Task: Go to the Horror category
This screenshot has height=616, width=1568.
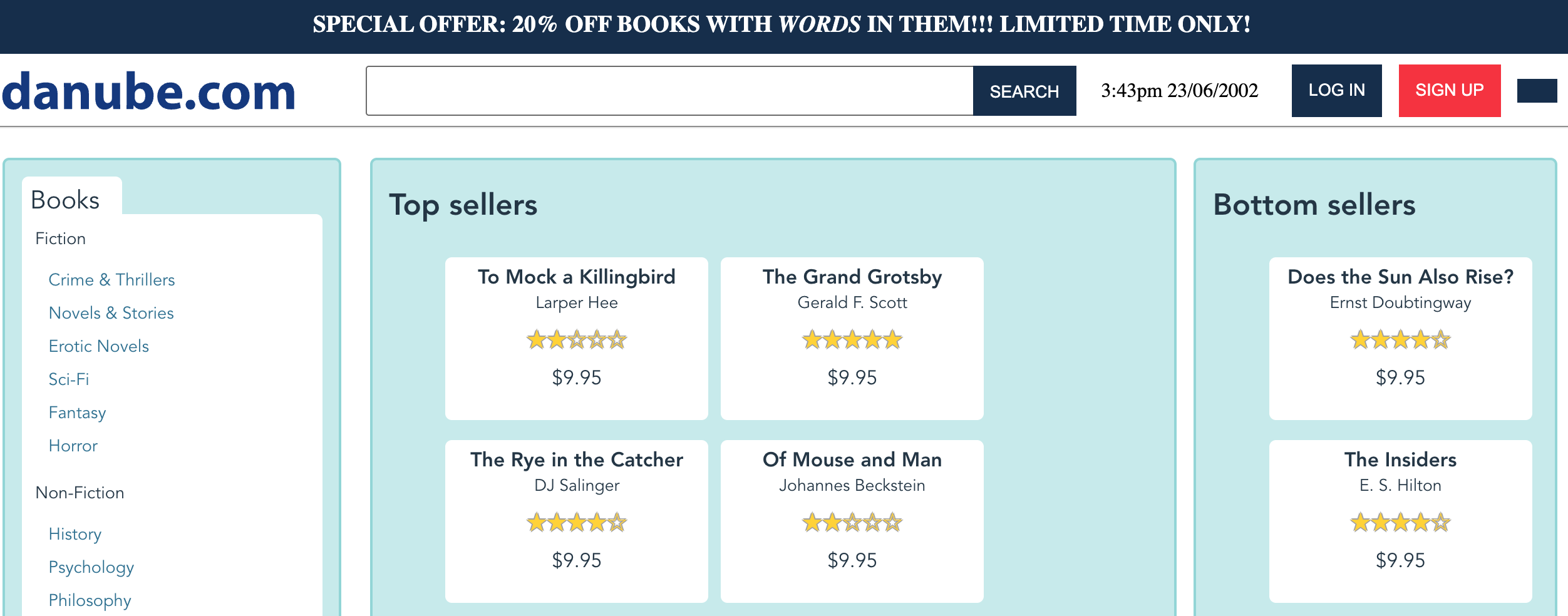Action: pyautogui.click(x=73, y=446)
